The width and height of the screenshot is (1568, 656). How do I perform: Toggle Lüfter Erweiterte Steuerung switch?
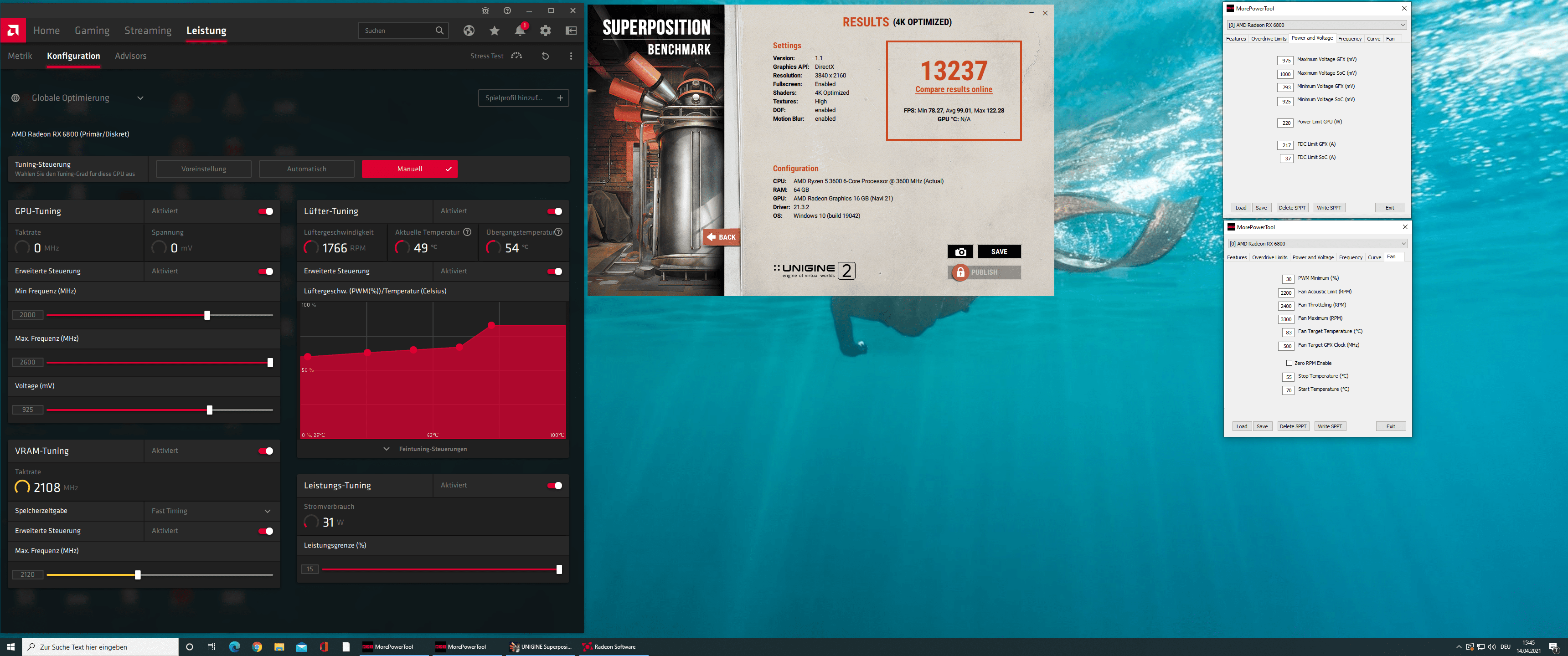(x=555, y=271)
